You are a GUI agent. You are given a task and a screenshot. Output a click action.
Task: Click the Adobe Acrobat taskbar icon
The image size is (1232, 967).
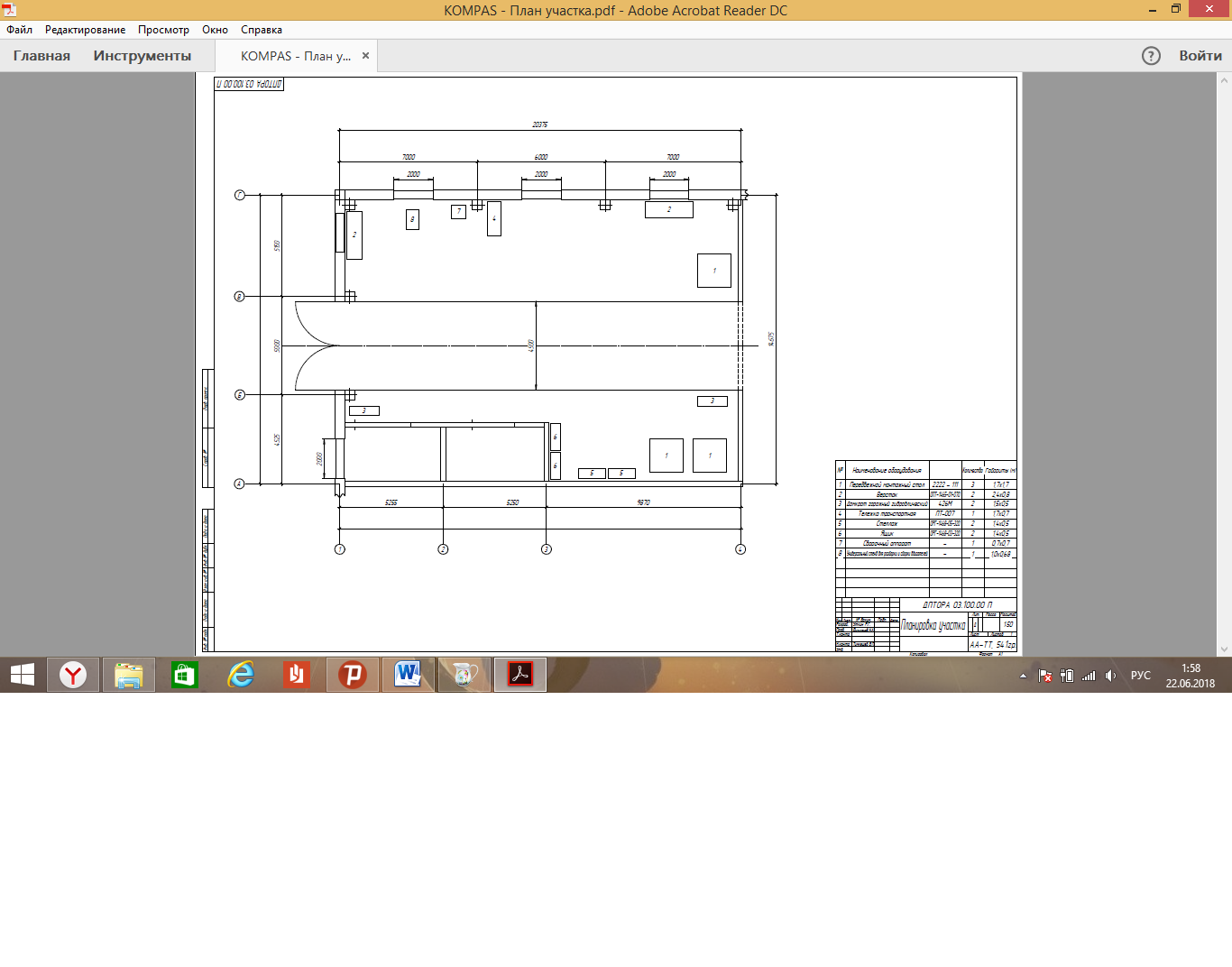520,675
